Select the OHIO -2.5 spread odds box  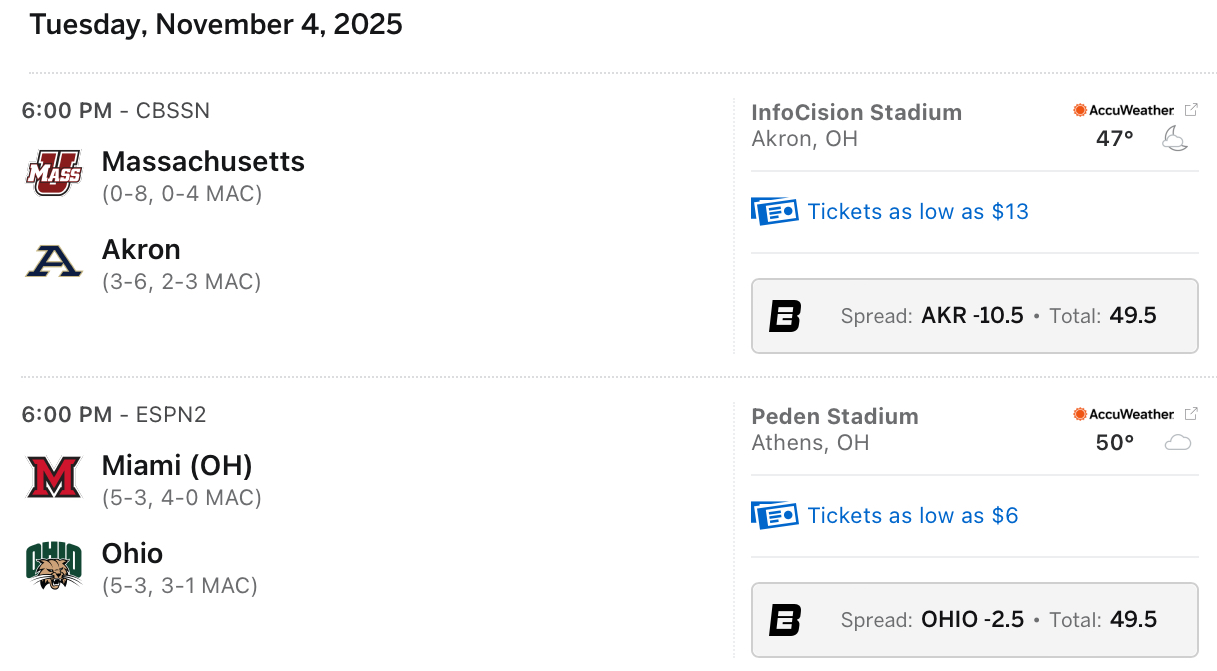(x=973, y=620)
